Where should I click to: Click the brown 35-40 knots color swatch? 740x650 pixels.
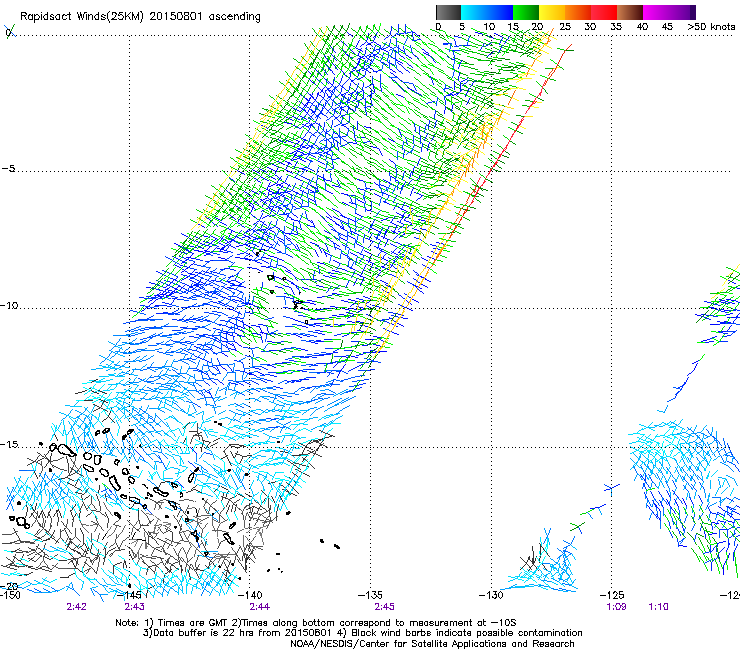[x=630, y=12]
